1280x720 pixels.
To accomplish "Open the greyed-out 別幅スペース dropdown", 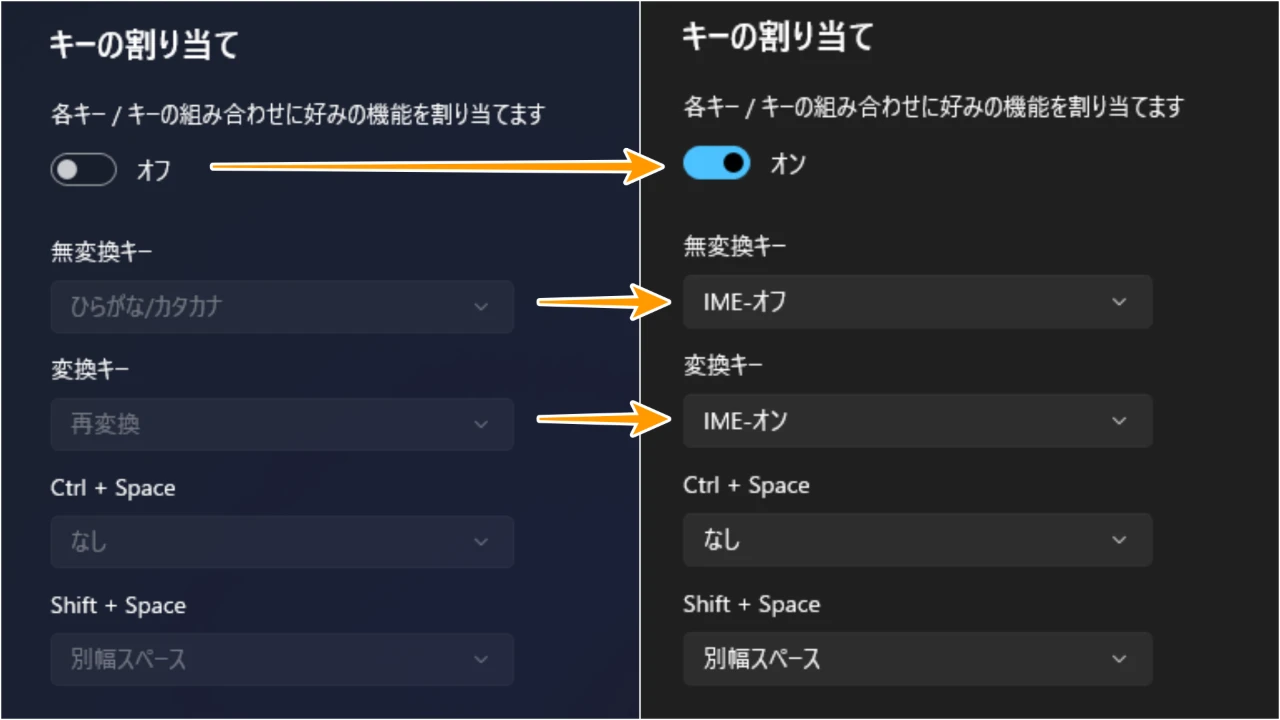I will [x=282, y=659].
